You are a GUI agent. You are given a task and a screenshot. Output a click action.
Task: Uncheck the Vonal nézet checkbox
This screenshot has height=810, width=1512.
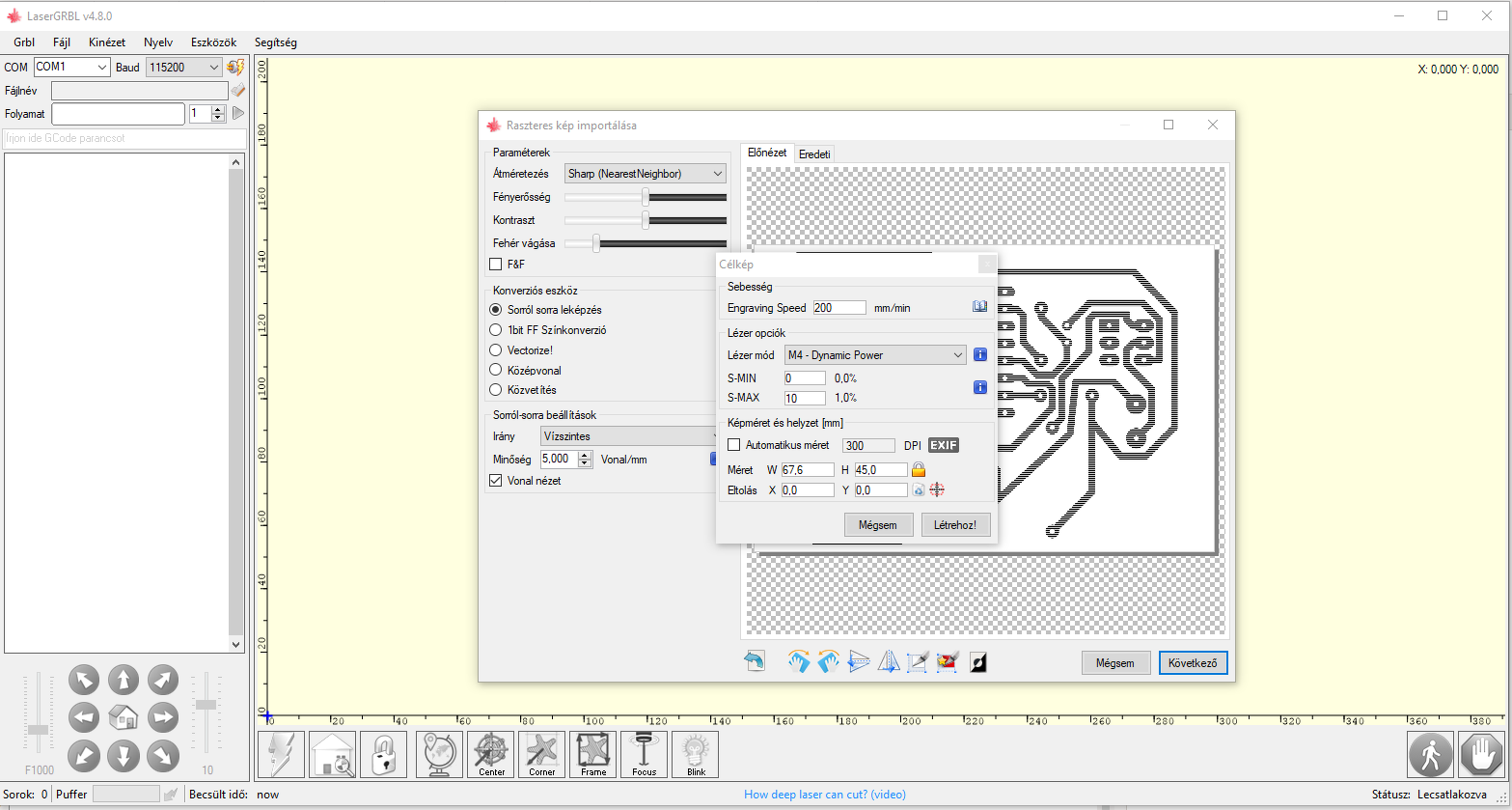click(496, 480)
